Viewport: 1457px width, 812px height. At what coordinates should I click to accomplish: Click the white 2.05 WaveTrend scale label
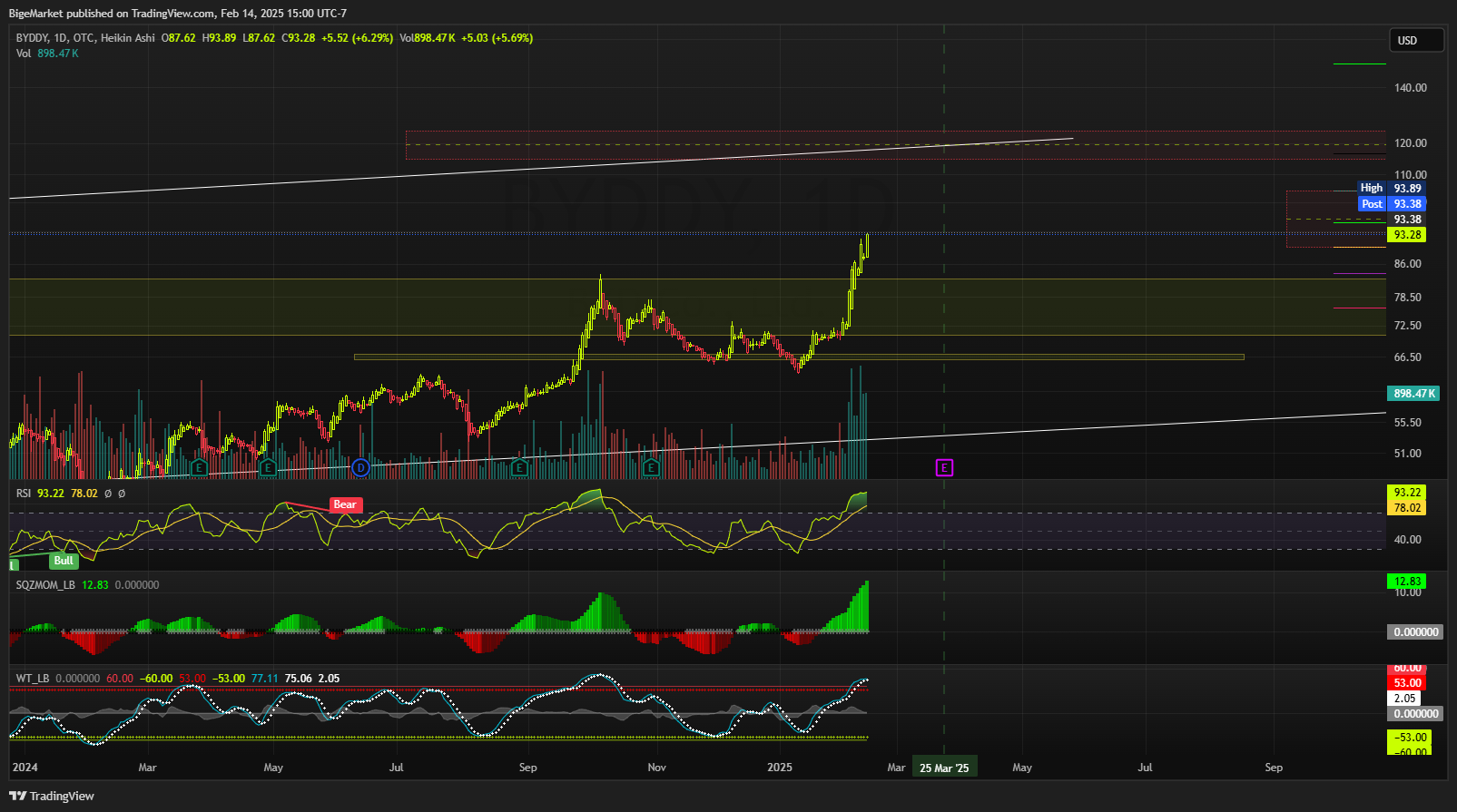(1404, 699)
